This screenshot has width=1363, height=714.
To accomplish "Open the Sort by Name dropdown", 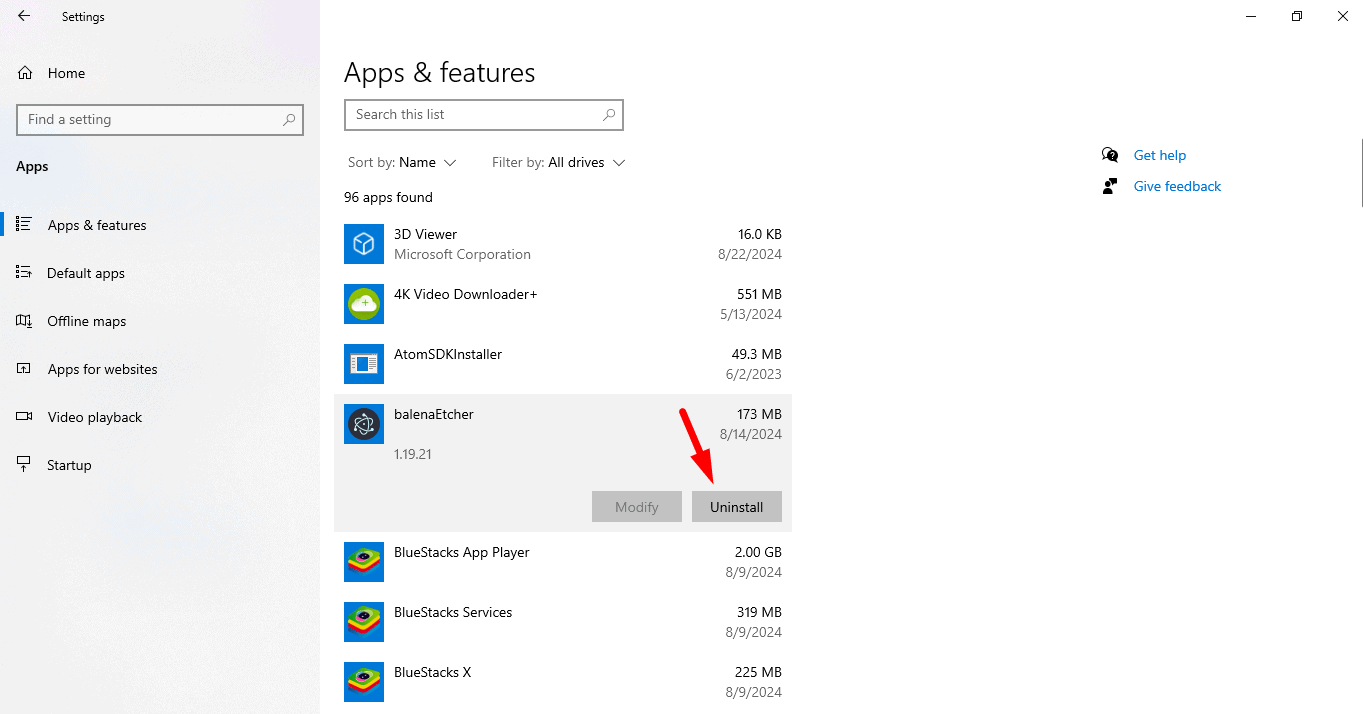I will pyautogui.click(x=402, y=162).
